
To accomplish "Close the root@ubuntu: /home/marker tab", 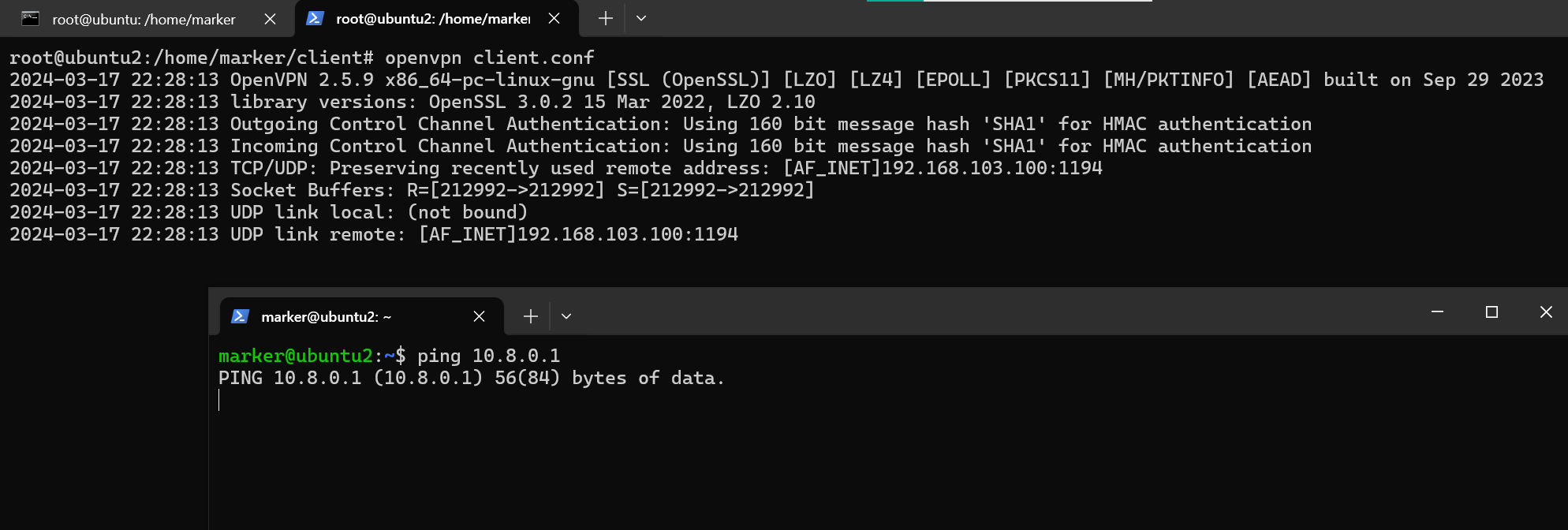I will coord(270,19).
